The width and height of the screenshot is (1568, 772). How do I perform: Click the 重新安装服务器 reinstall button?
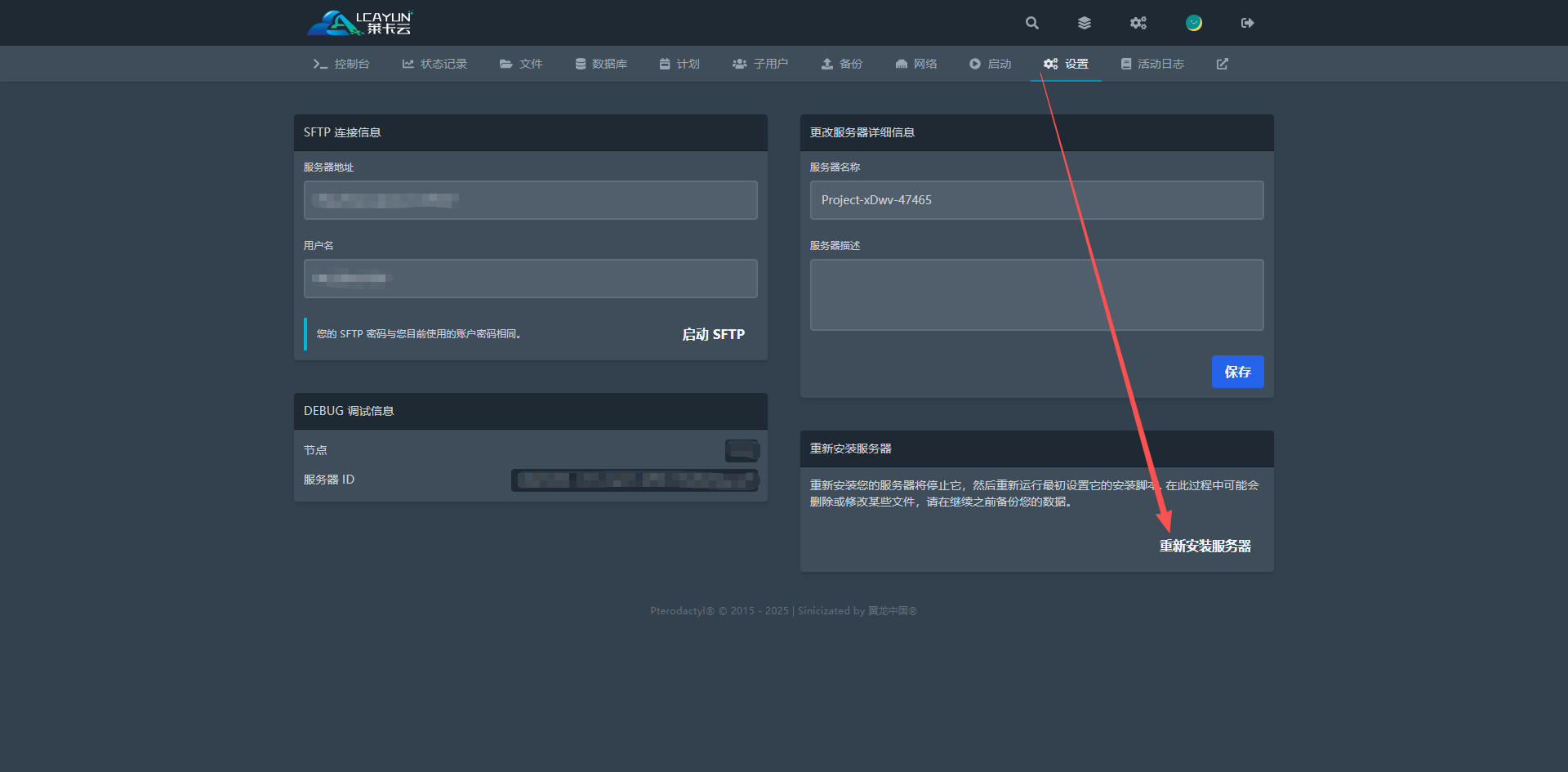[x=1205, y=546]
